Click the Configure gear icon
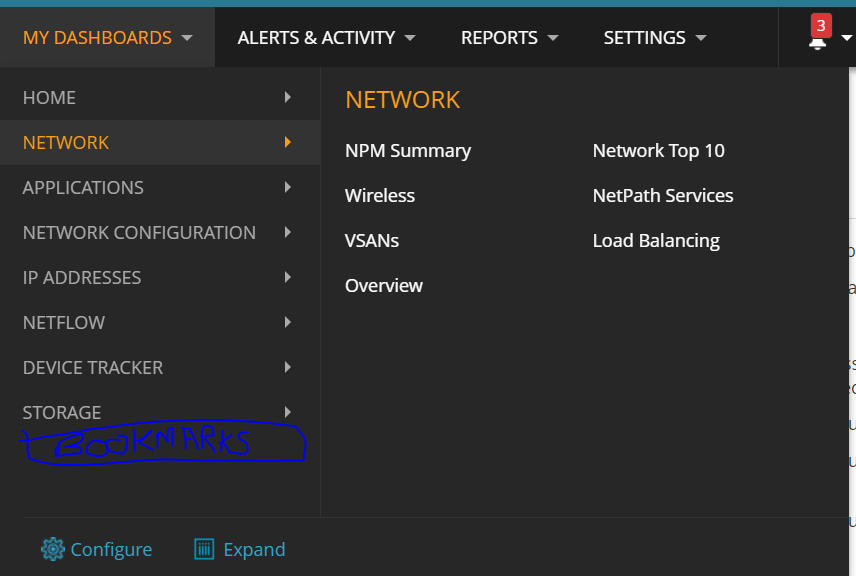 [x=53, y=549]
